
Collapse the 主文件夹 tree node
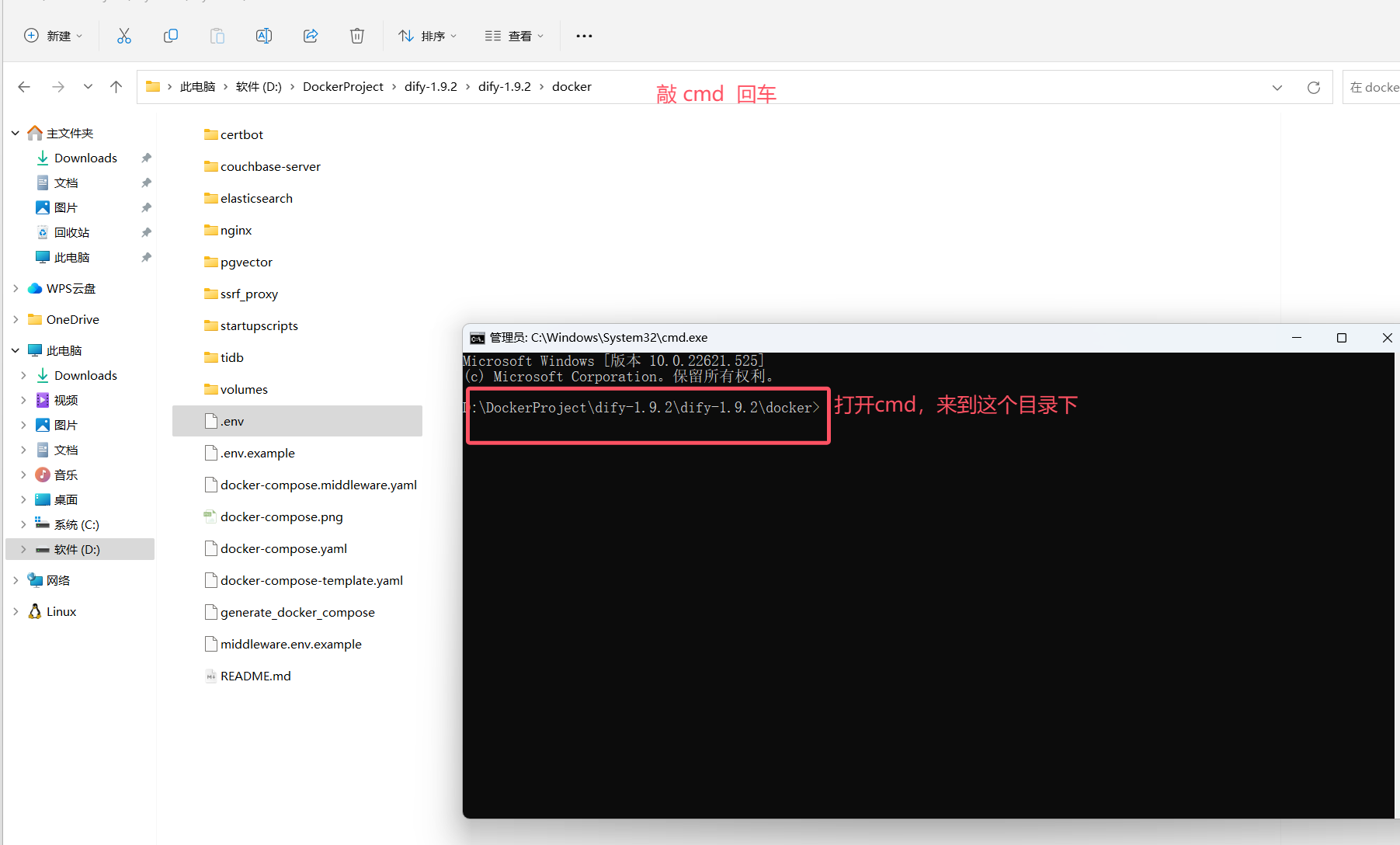pyautogui.click(x=16, y=134)
